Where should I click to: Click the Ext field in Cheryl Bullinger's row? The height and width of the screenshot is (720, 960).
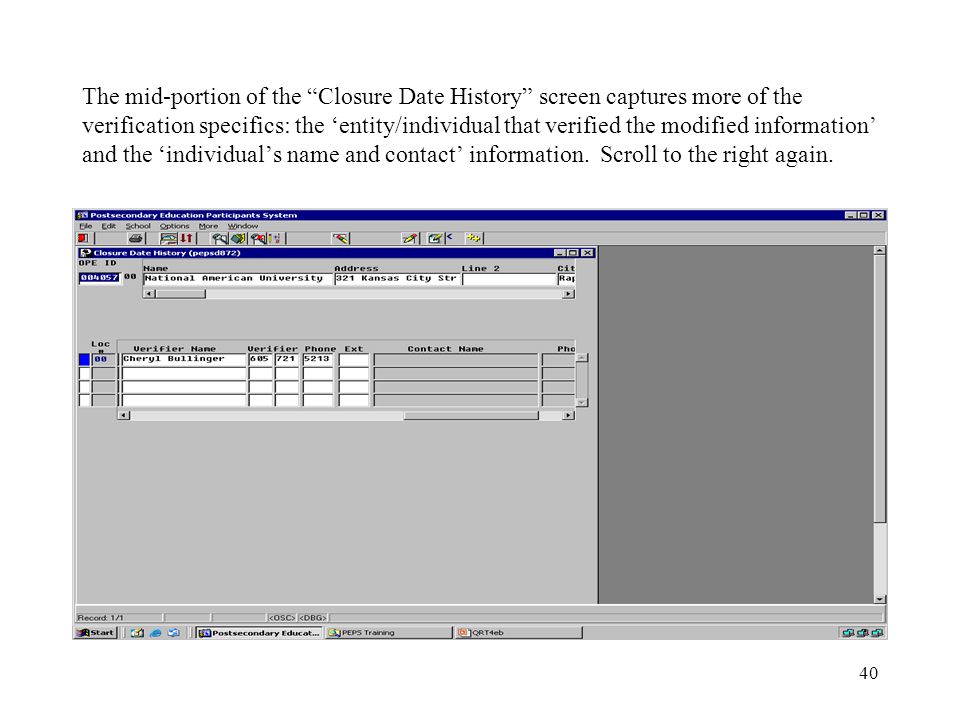click(x=354, y=359)
